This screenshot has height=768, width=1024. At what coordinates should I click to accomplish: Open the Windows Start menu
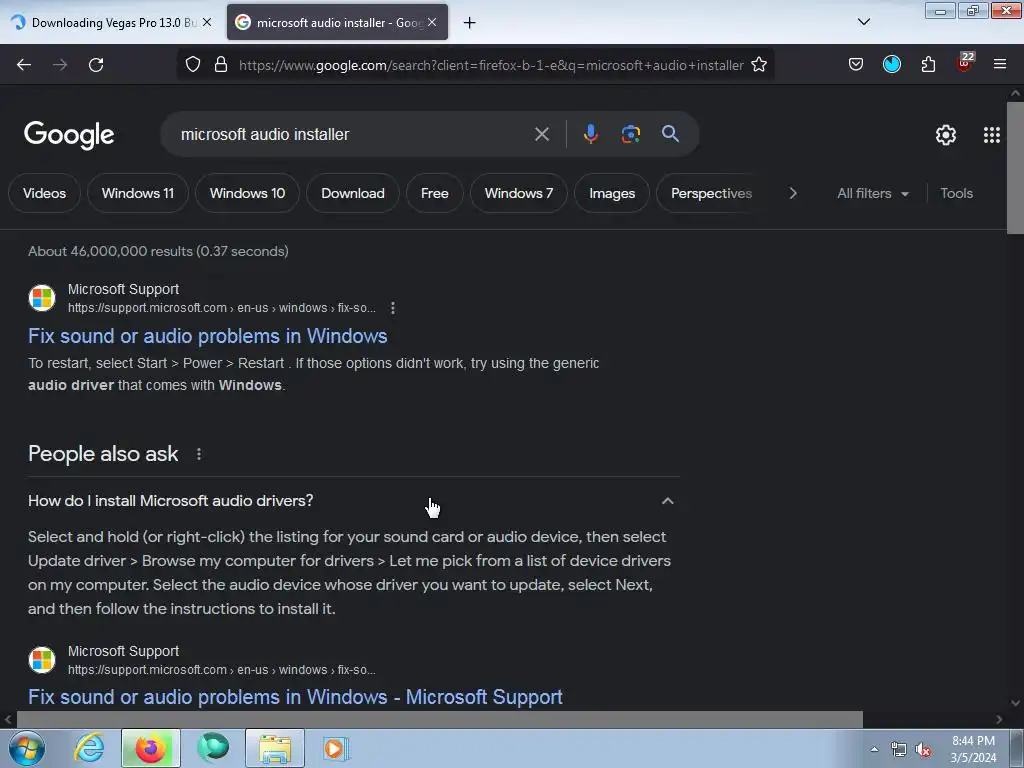click(x=27, y=748)
